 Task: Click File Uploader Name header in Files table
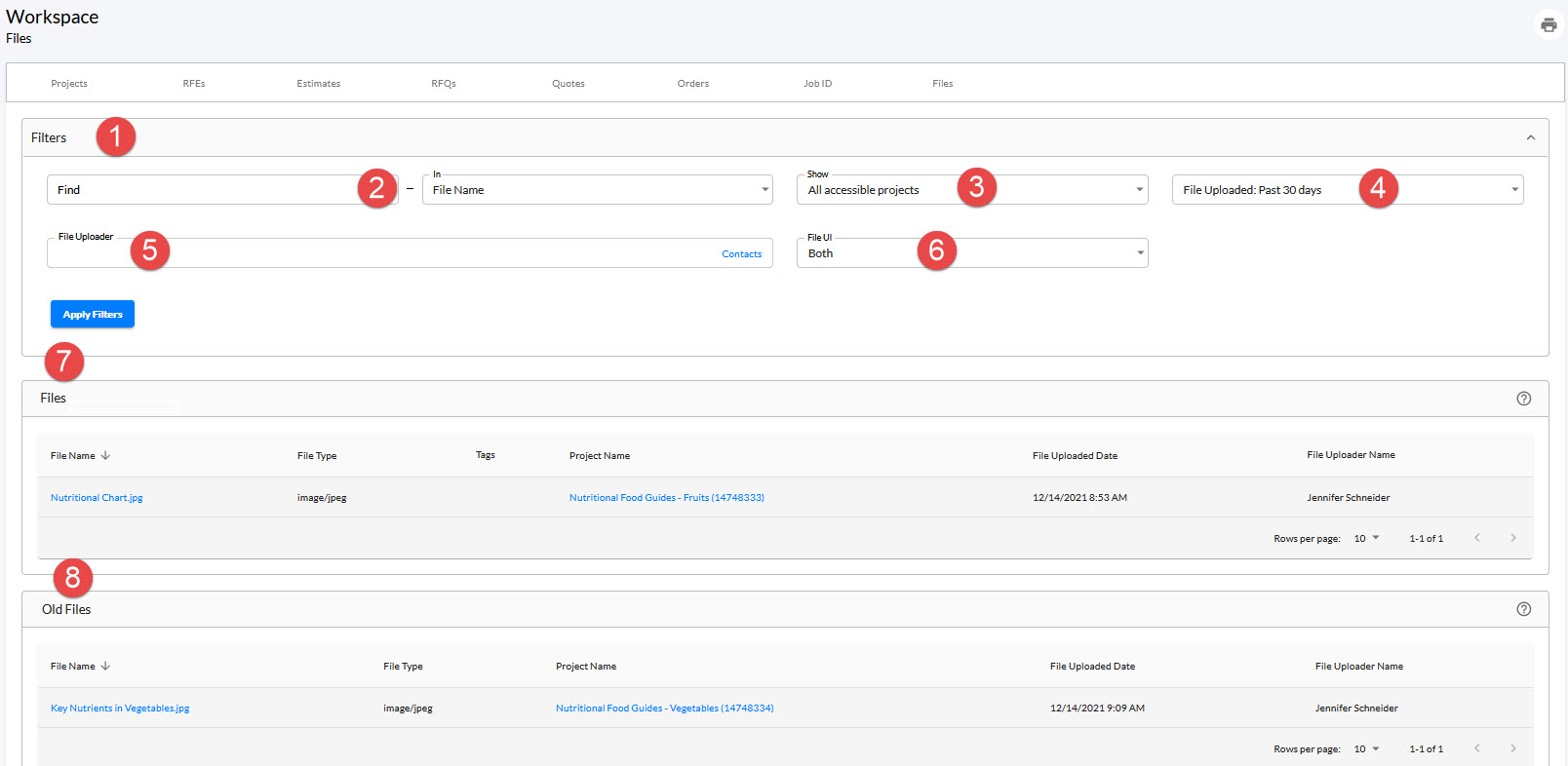1352,455
